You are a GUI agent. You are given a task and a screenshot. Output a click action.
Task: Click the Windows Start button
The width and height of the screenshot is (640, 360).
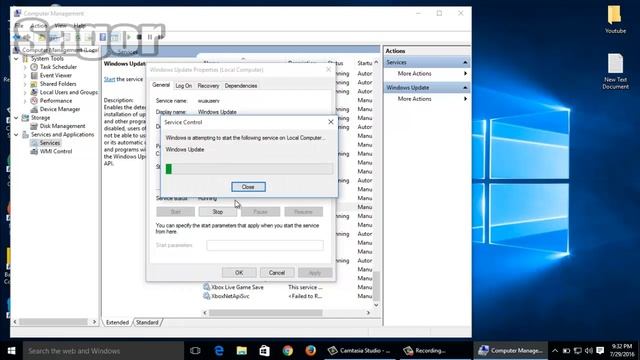click(x=11, y=351)
